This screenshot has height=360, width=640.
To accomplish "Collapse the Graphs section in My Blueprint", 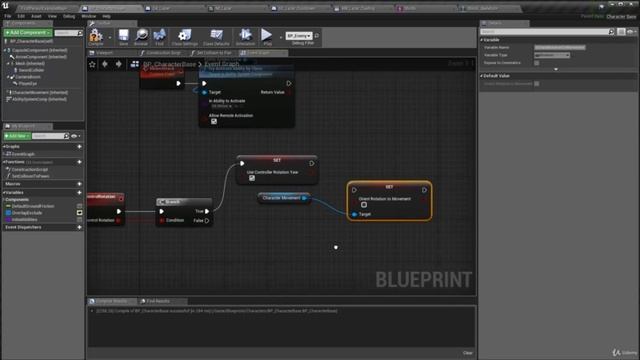I will 4,147.
